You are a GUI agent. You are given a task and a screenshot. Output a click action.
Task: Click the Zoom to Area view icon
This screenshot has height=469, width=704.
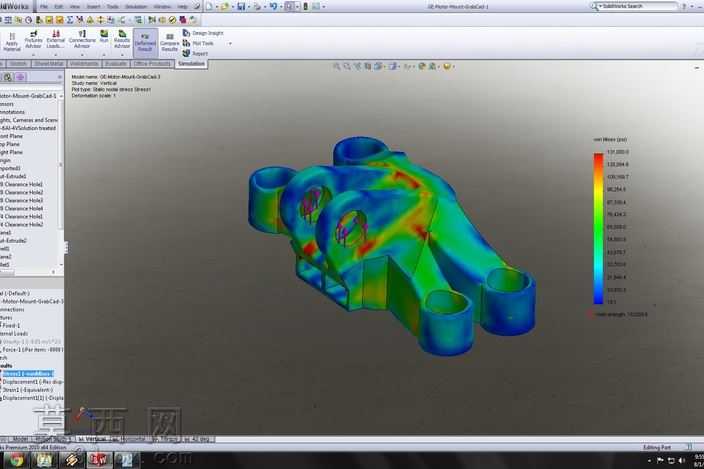click(347, 66)
